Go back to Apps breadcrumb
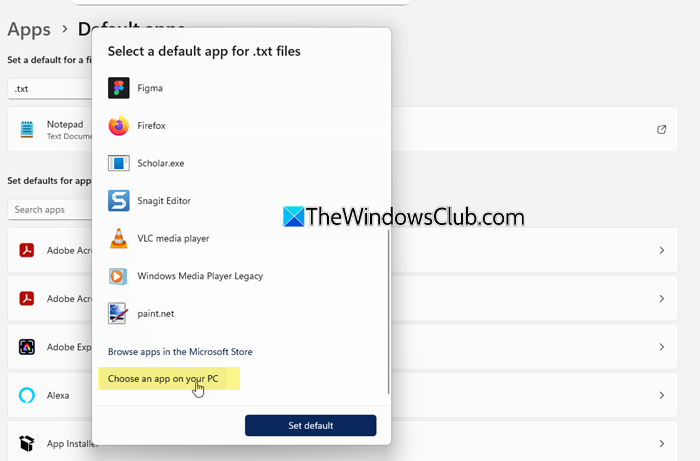 pos(29,29)
